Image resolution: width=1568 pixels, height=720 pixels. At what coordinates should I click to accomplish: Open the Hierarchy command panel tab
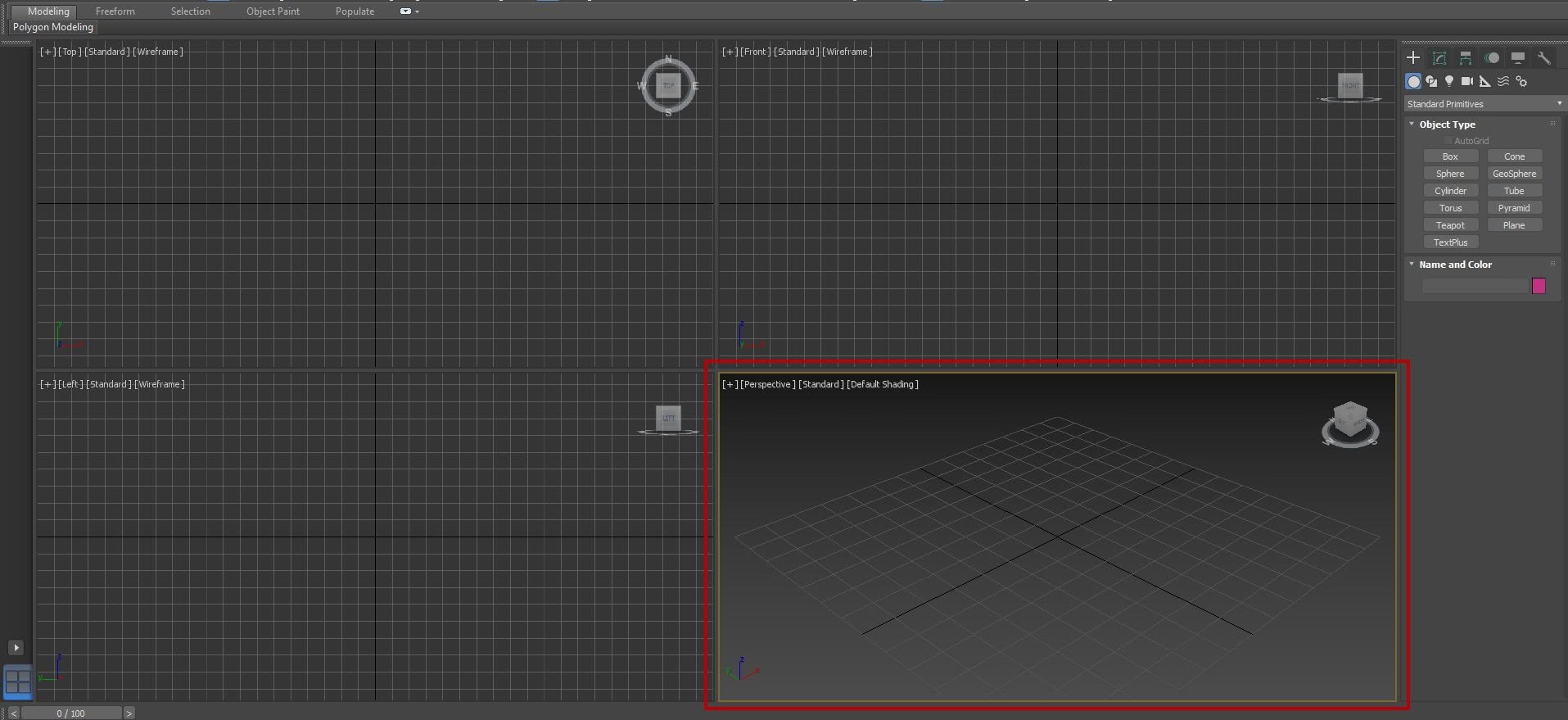pyautogui.click(x=1465, y=57)
